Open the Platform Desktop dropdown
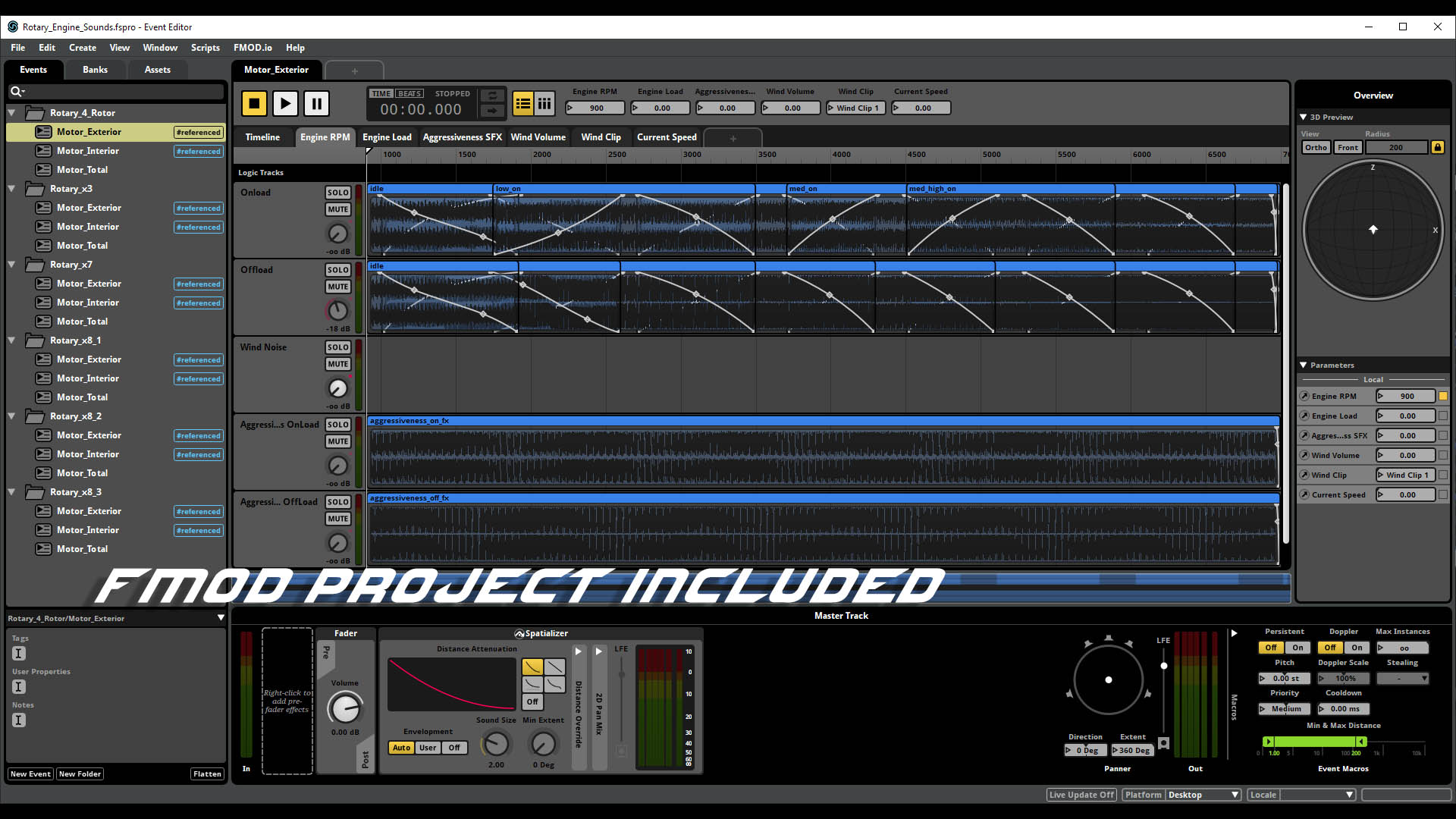Screen dimensions: 1456x819 click(x=1203, y=795)
